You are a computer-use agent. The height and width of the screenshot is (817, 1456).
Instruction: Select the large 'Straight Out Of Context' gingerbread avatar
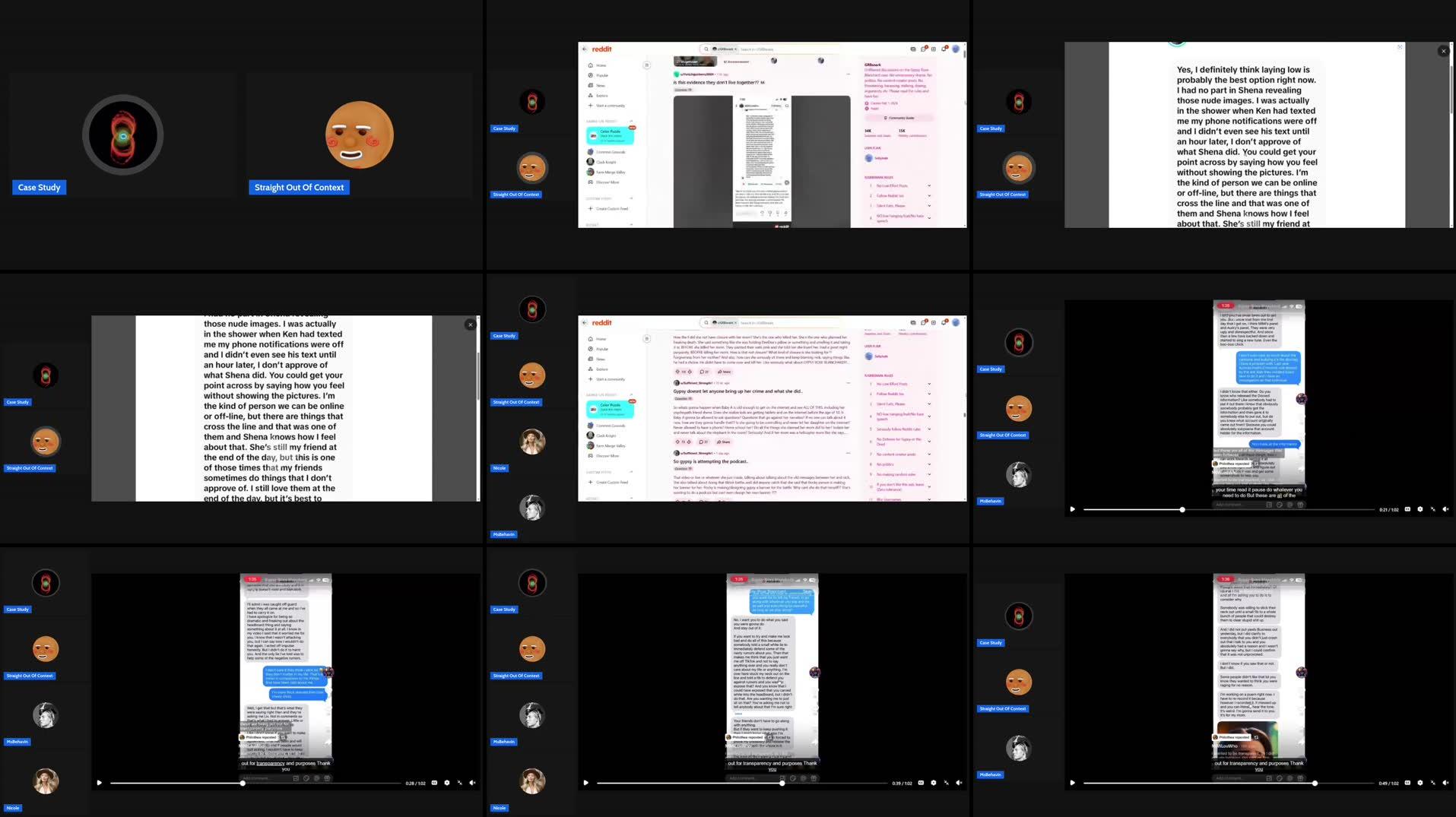(359, 135)
